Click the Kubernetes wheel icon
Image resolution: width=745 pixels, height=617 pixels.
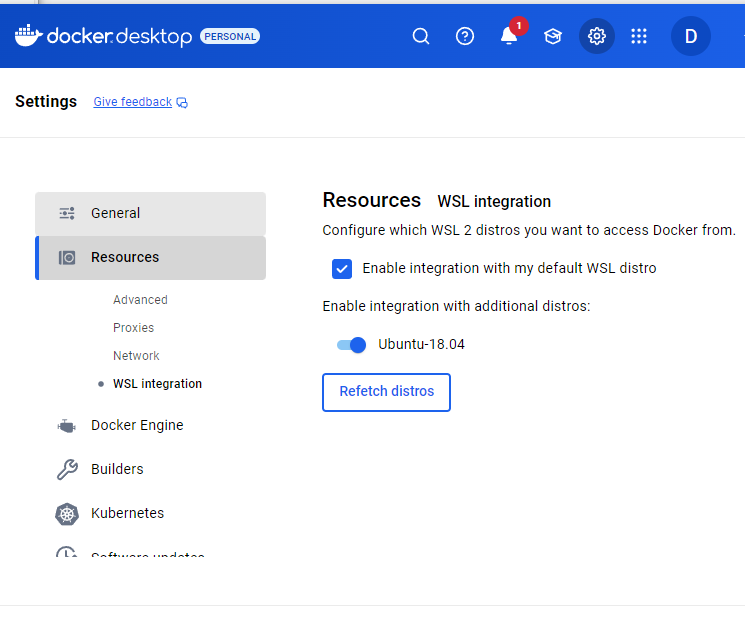pyautogui.click(x=67, y=513)
